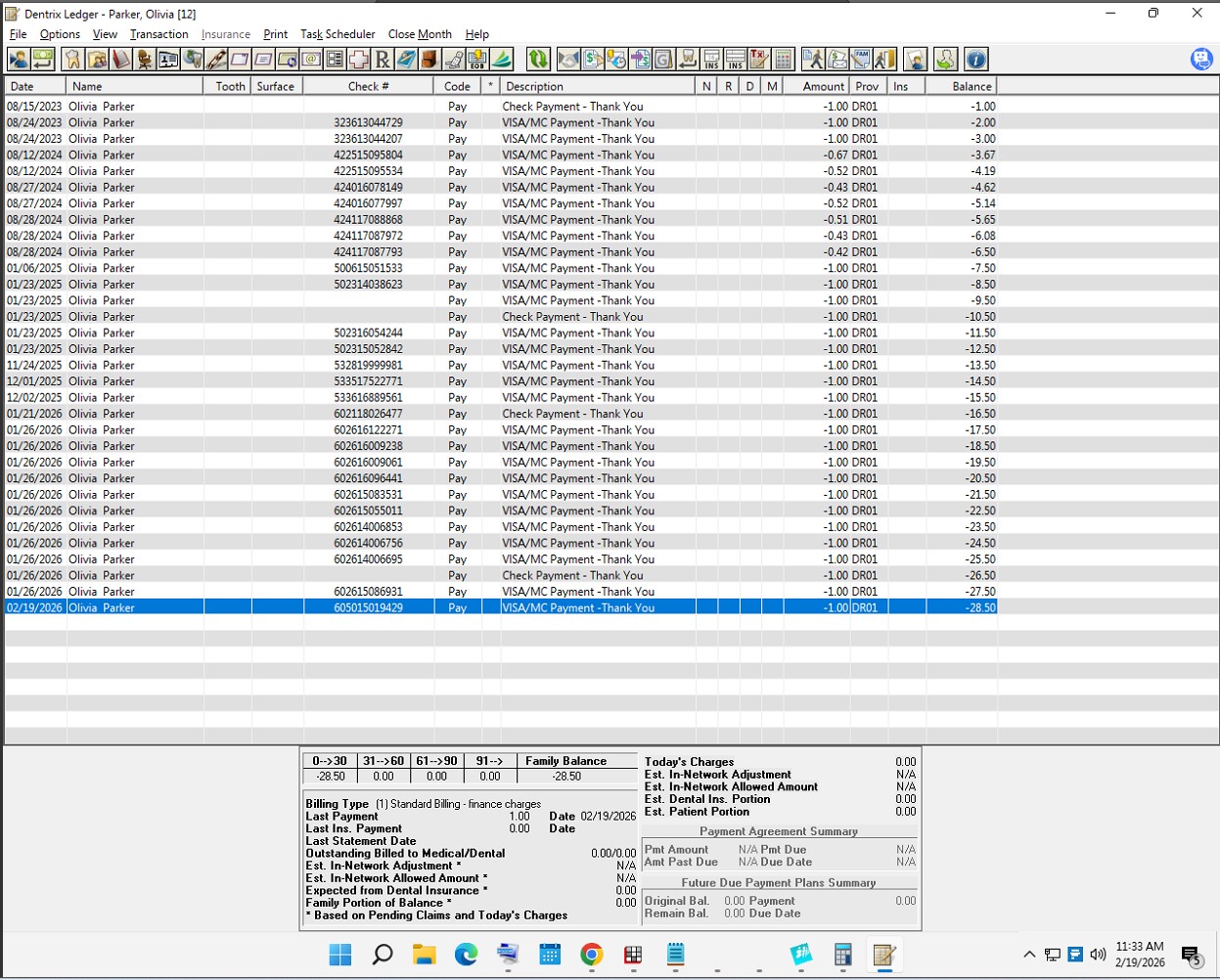The height and width of the screenshot is (980, 1220).
Task: Click the Amount column header
Action: [816, 86]
